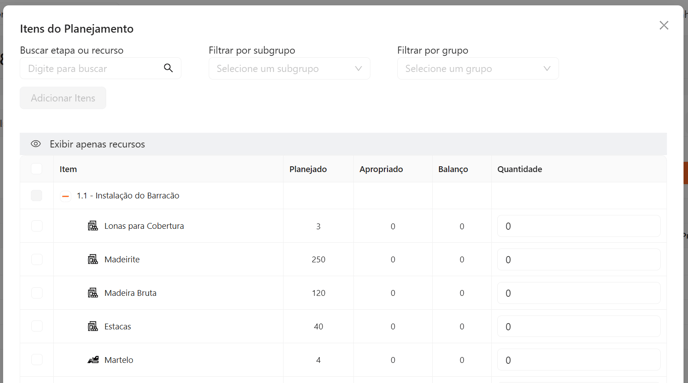Click the search magnifier icon
This screenshot has height=383, width=688.
tap(168, 68)
